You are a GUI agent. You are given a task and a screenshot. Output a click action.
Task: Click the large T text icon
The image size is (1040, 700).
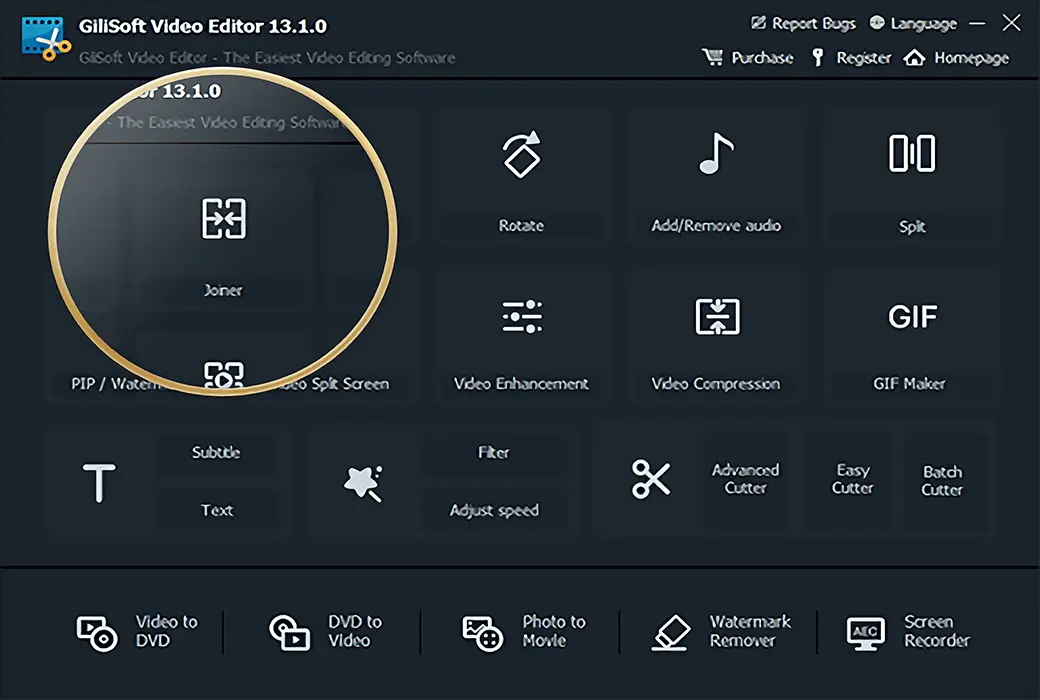99,482
